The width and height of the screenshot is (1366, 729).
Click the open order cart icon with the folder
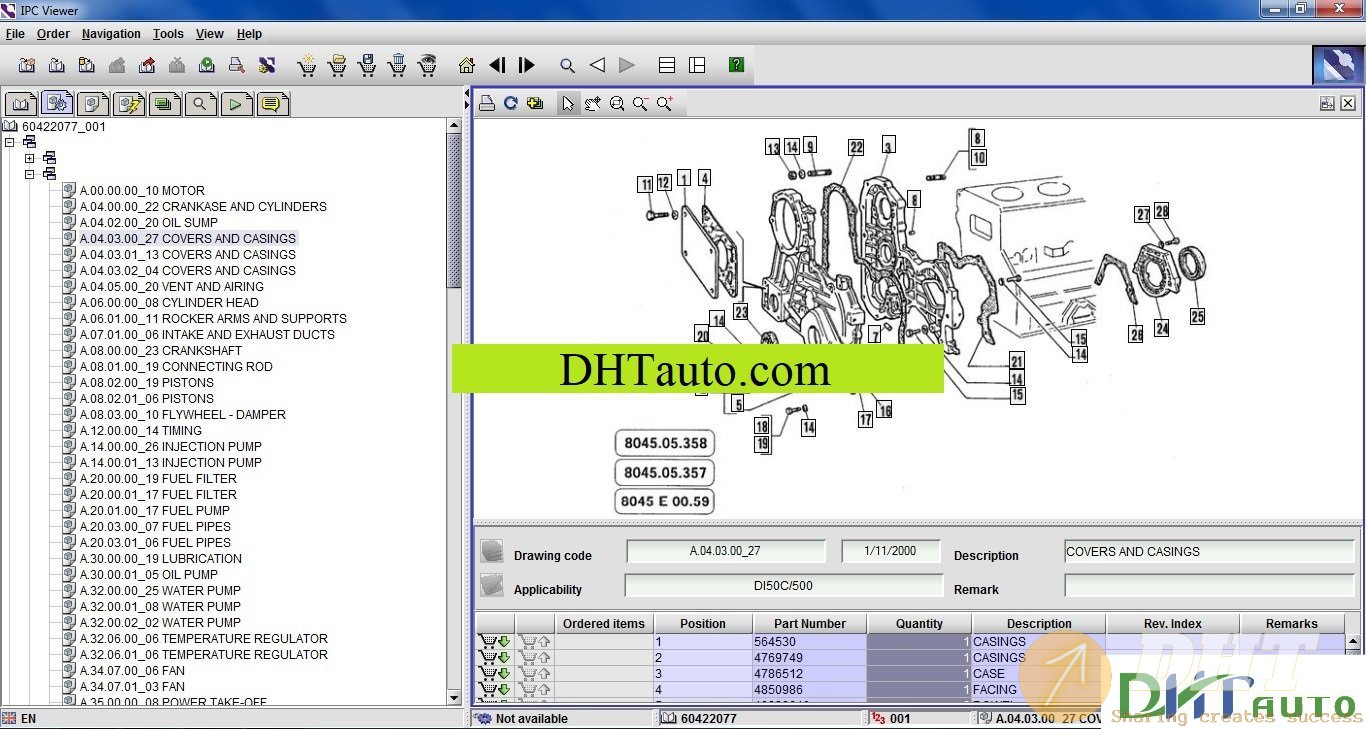pyautogui.click(x=337, y=66)
